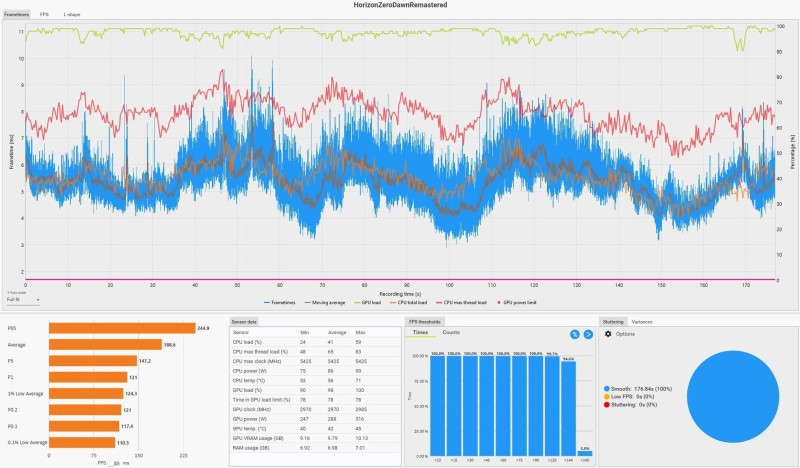Image resolution: width=800 pixels, height=468 pixels.
Task: Select the Sensor data tab
Action: coord(244,322)
